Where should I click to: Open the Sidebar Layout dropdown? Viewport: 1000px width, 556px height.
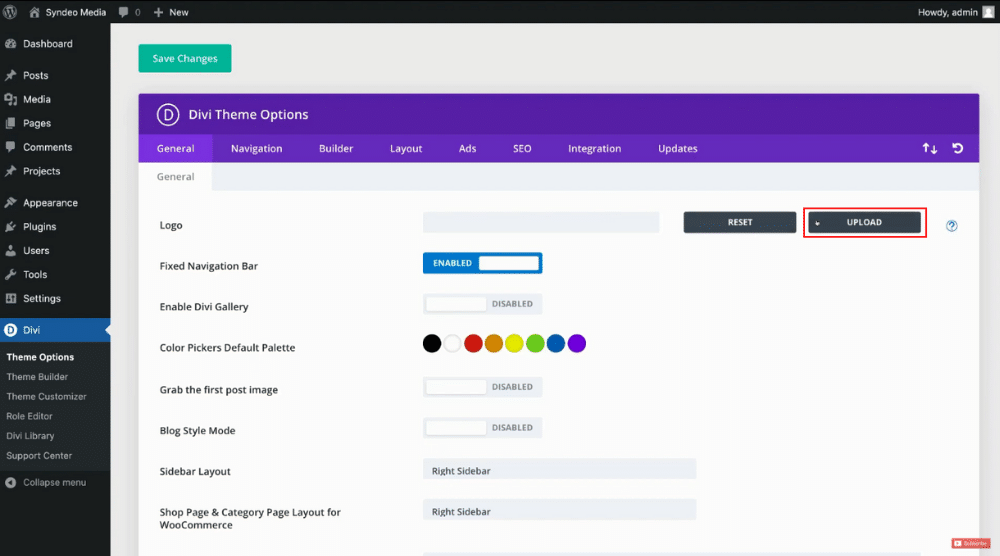click(559, 471)
